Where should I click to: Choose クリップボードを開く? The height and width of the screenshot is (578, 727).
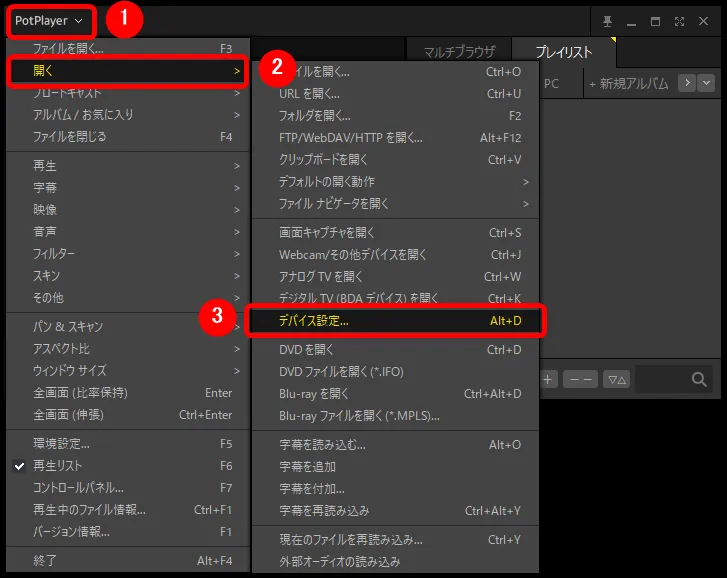coord(395,159)
